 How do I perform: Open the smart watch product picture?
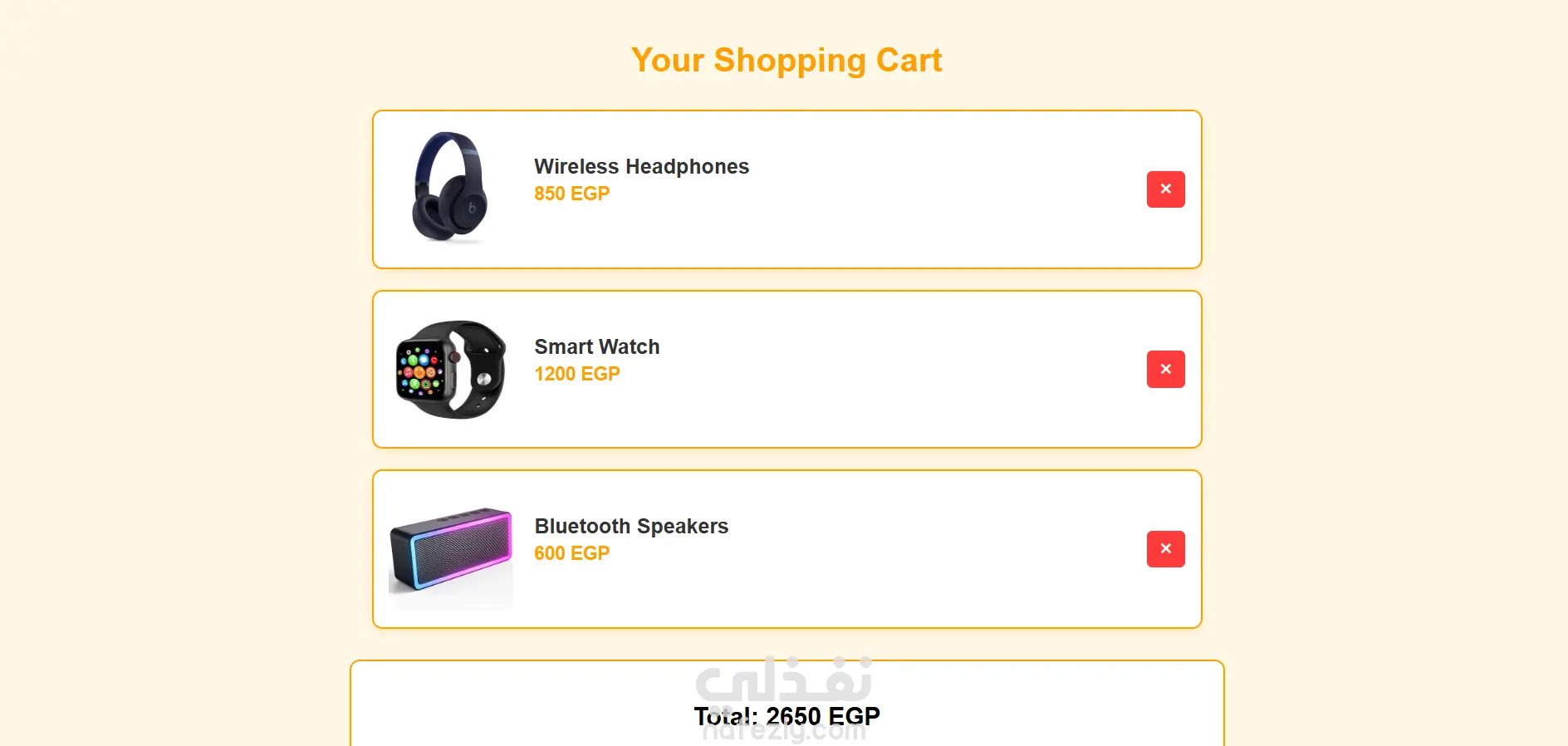click(x=450, y=369)
